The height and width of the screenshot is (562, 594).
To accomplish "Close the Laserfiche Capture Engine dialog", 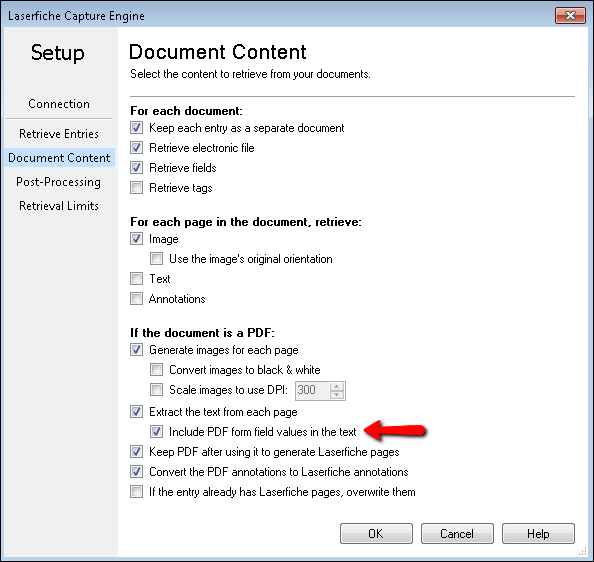I will [x=570, y=16].
